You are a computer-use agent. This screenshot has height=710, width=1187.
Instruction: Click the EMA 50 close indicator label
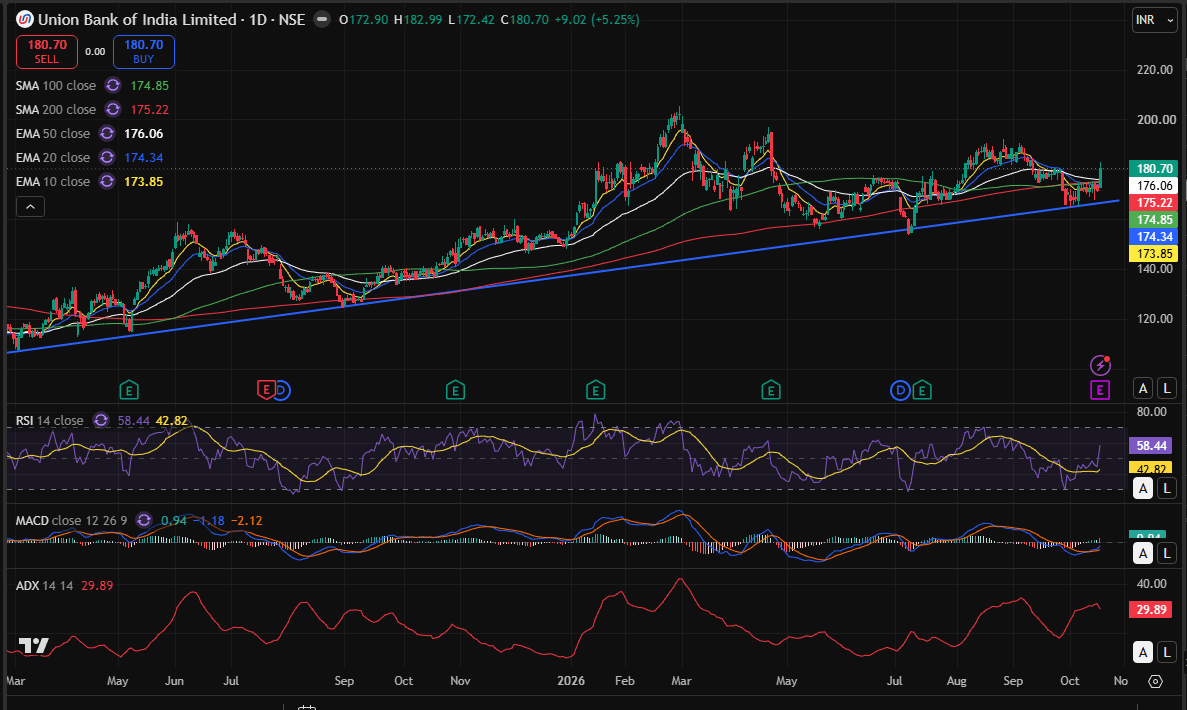53,133
